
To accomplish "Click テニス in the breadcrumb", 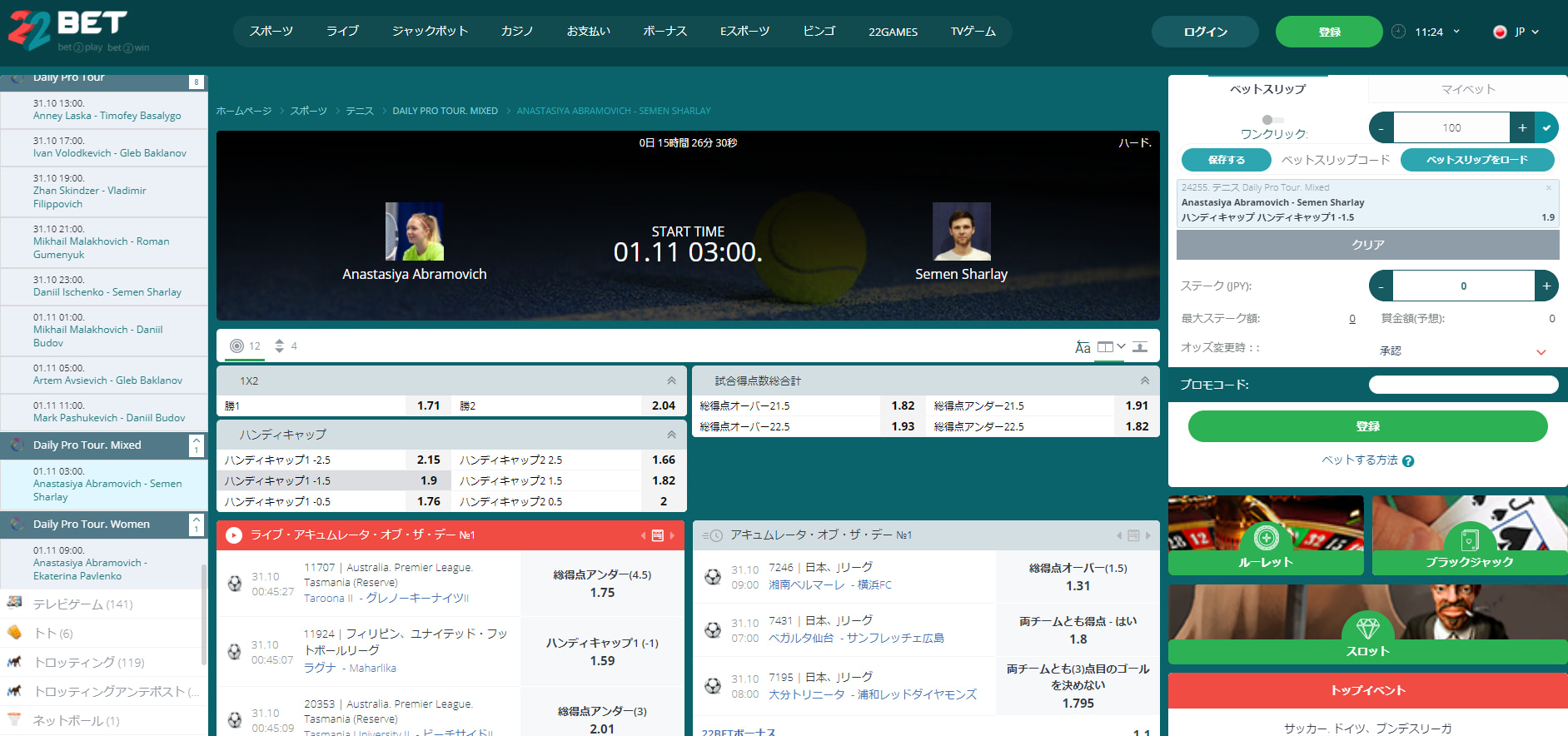I will [360, 111].
